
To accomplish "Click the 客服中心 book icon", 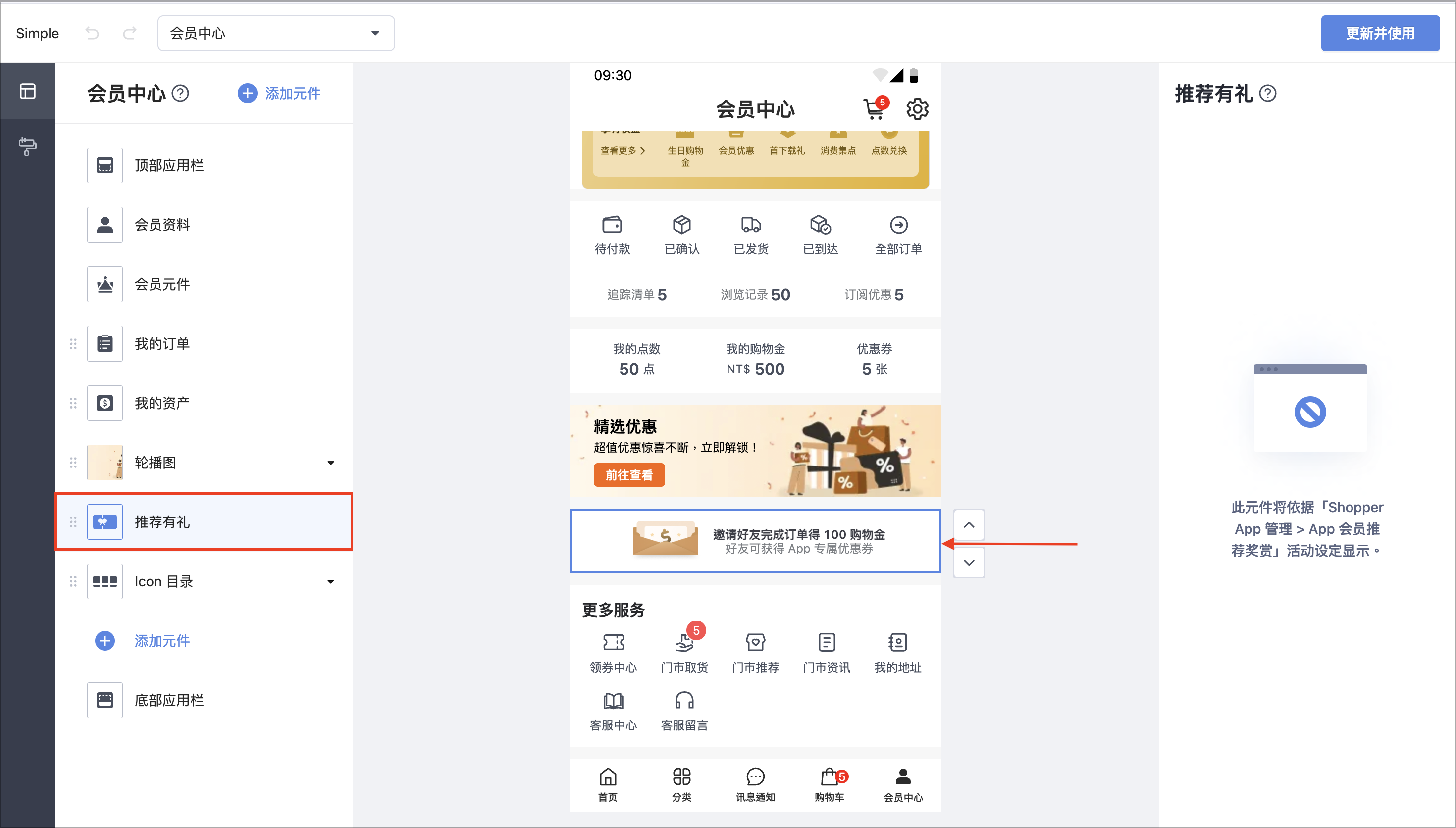I will (x=614, y=701).
